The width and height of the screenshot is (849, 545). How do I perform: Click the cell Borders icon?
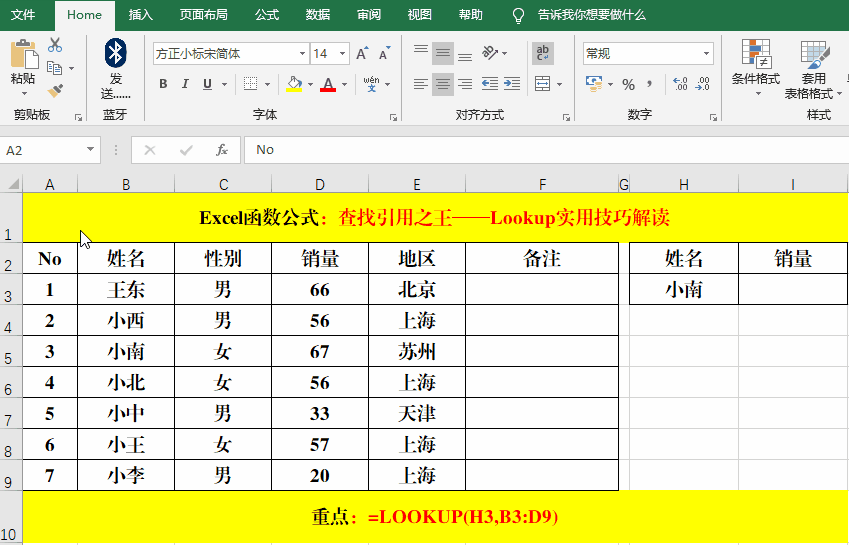pyautogui.click(x=250, y=84)
